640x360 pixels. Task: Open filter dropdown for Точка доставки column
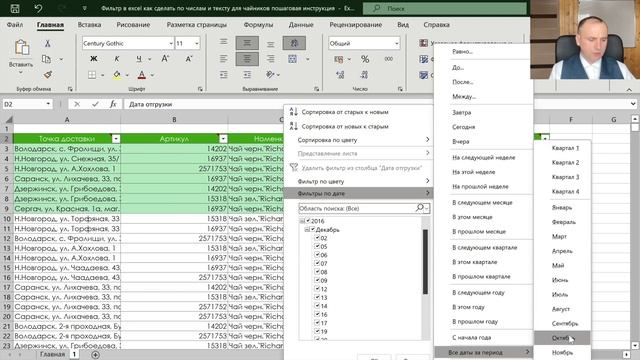pos(116,139)
